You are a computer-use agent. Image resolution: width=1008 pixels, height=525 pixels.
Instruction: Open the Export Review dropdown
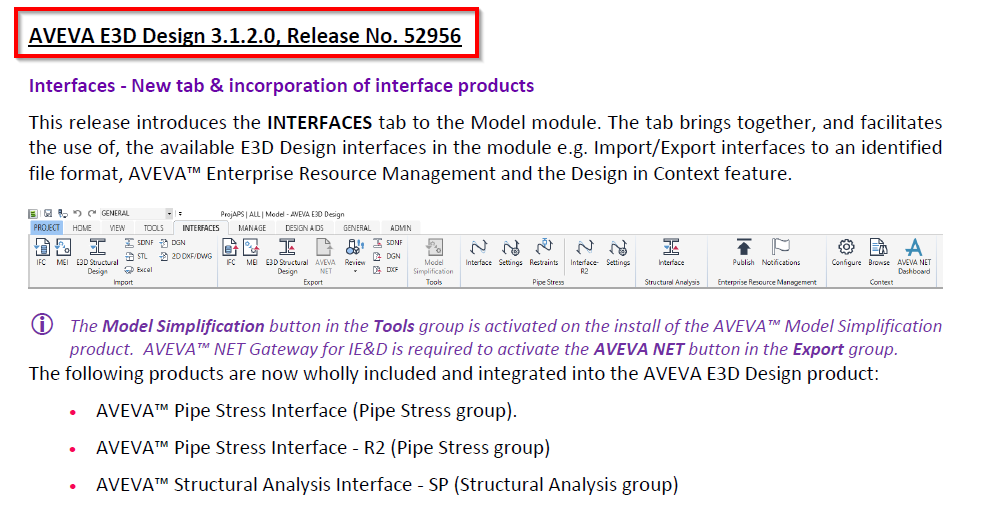[x=355, y=256]
